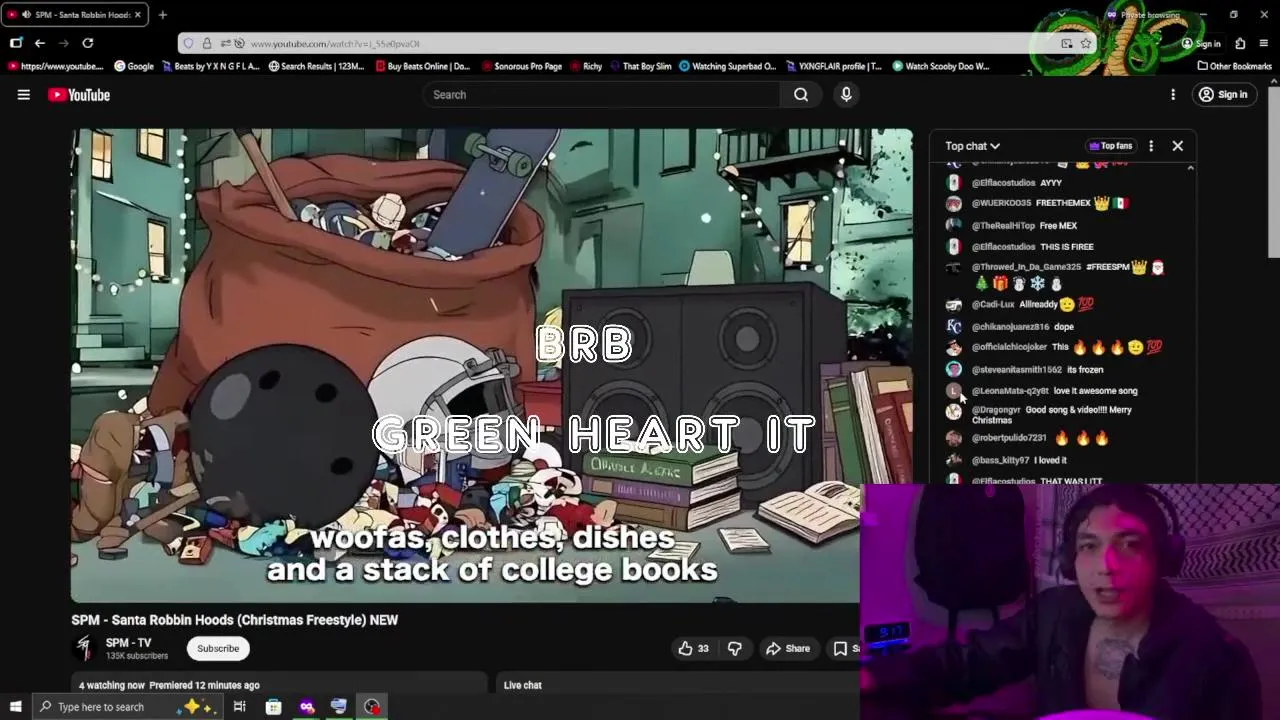Click the YouTube search magnifier button
1280x720 pixels.
(x=801, y=95)
